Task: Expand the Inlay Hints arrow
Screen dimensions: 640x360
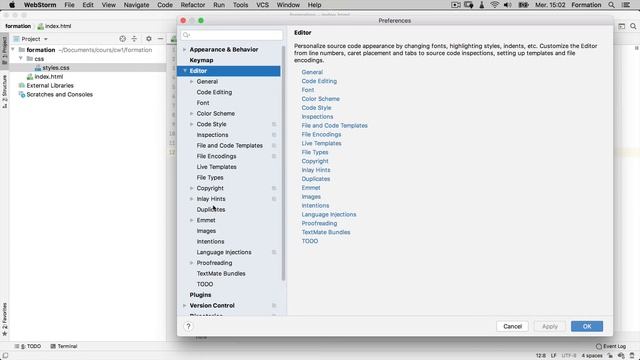Action: 191,199
